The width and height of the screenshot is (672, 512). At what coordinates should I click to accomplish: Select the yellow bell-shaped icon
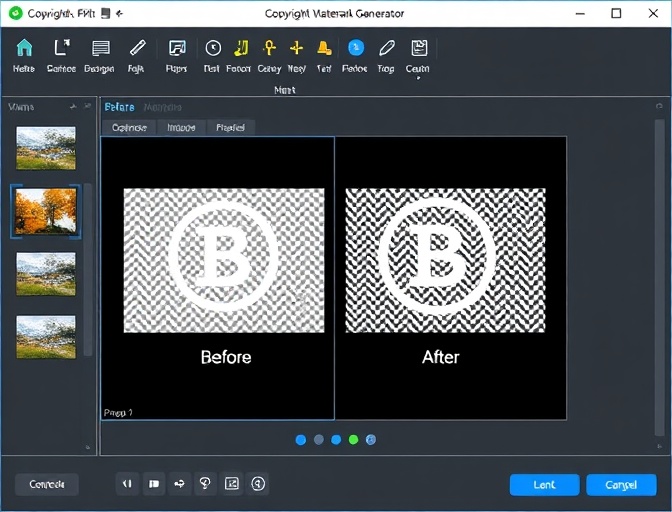pyautogui.click(x=324, y=48)
